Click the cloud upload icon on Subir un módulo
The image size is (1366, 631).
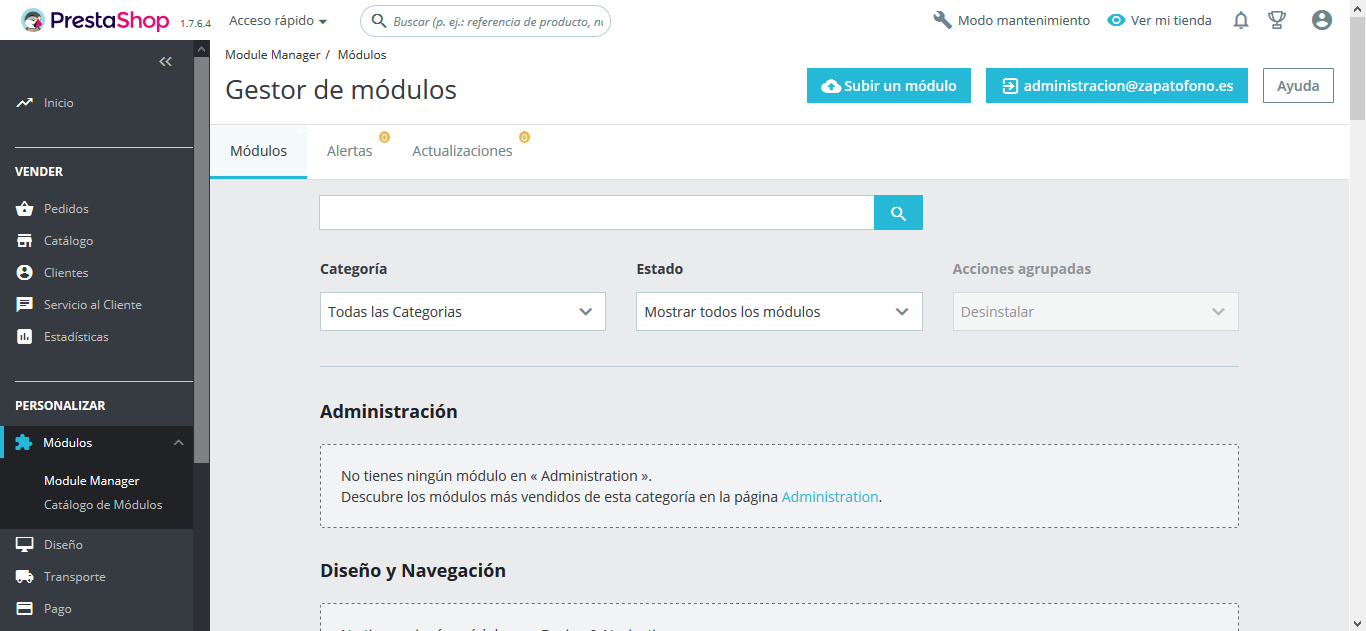[831, 86]
